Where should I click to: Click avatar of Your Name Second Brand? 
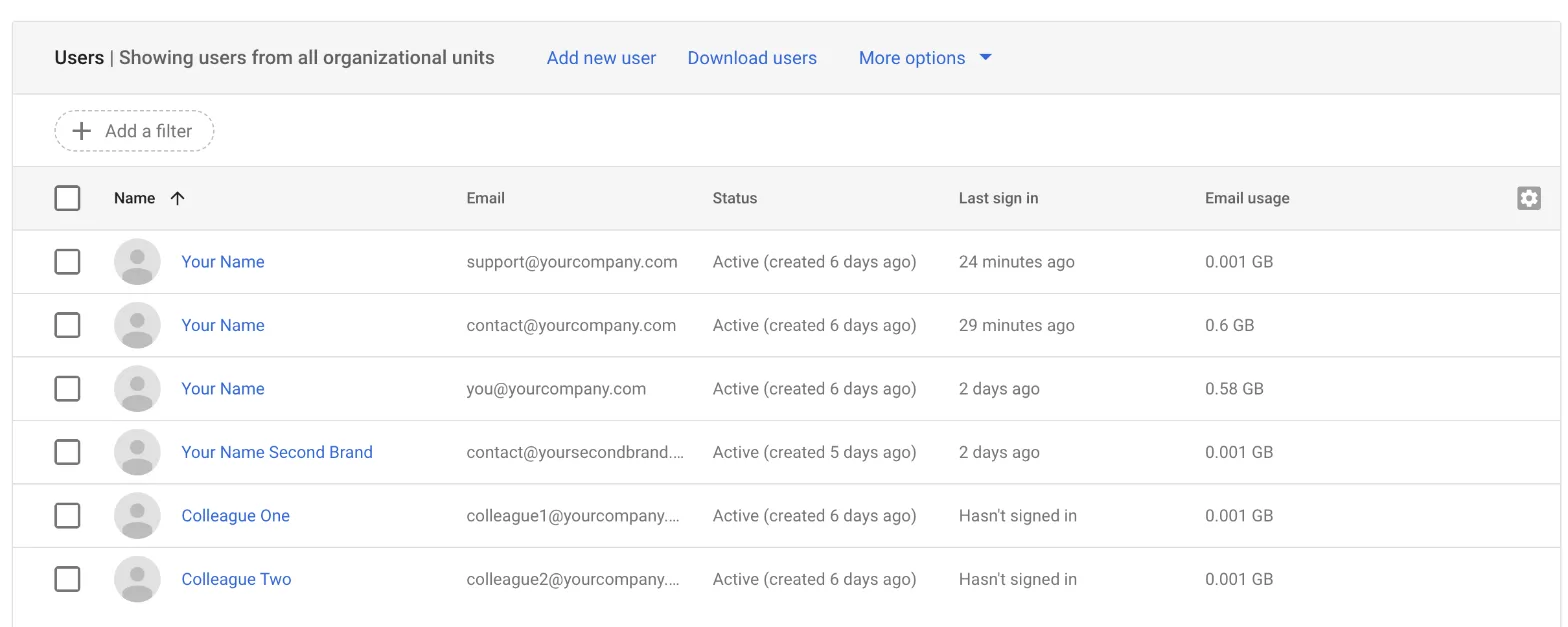pyautogui.click(x=137, y=452)
